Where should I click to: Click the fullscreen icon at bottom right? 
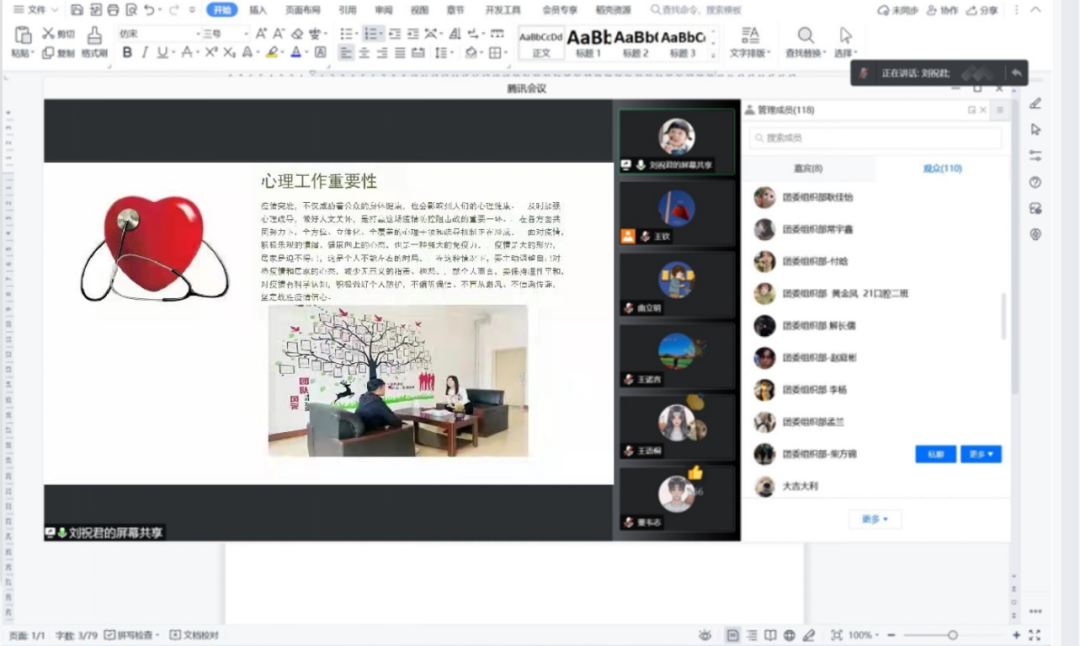point(1034,635)
